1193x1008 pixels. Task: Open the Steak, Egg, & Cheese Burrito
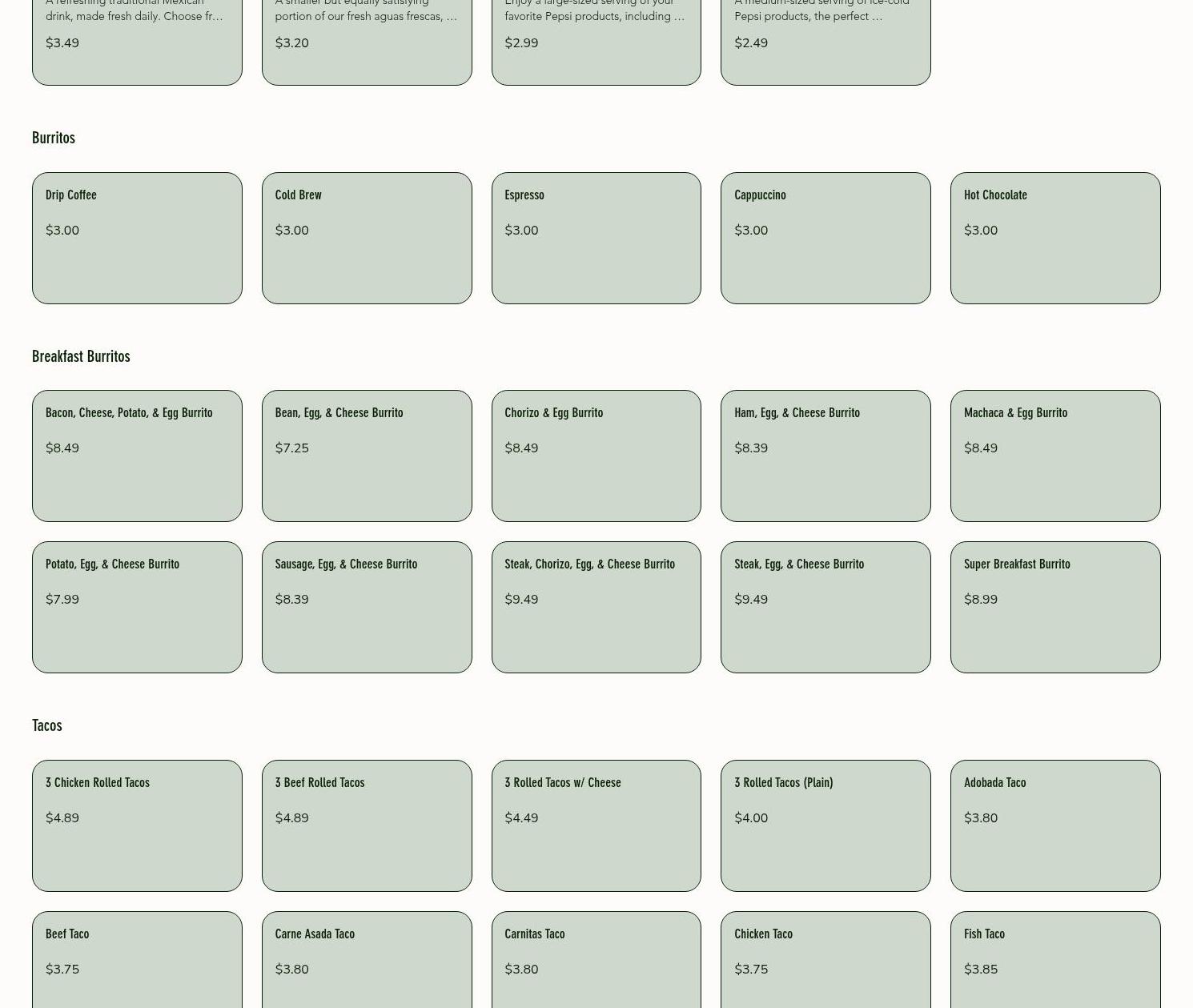tap(825, 607)
